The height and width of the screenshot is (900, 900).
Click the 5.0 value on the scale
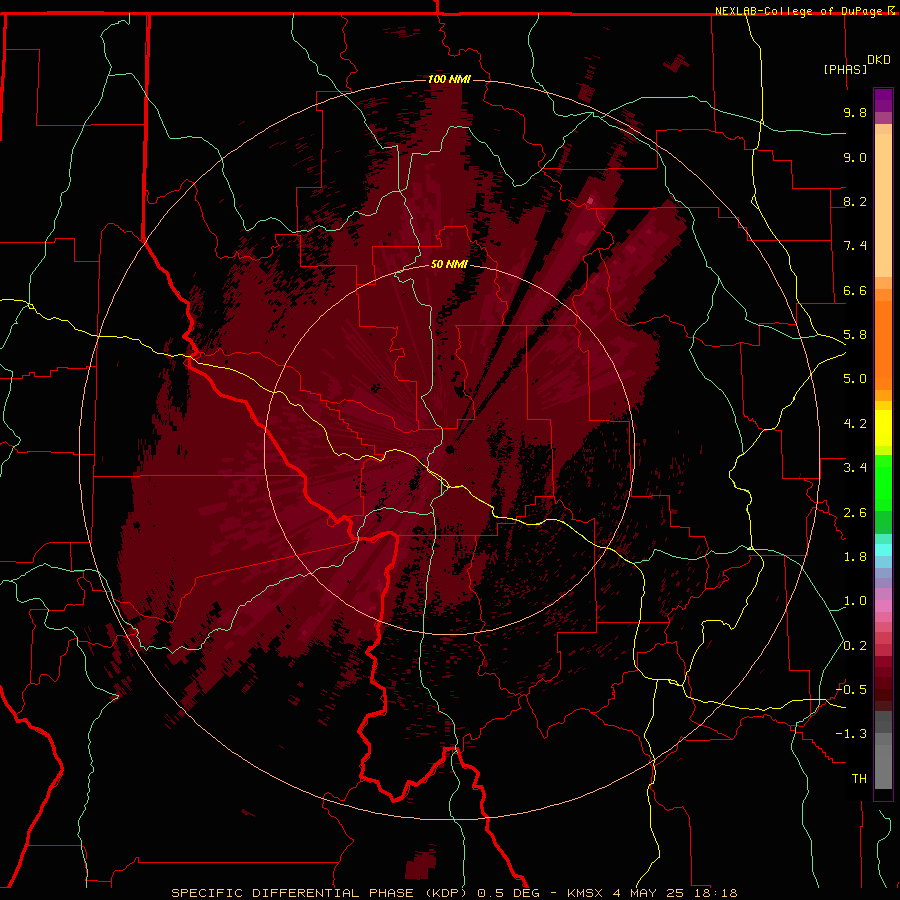coord(855,379)
